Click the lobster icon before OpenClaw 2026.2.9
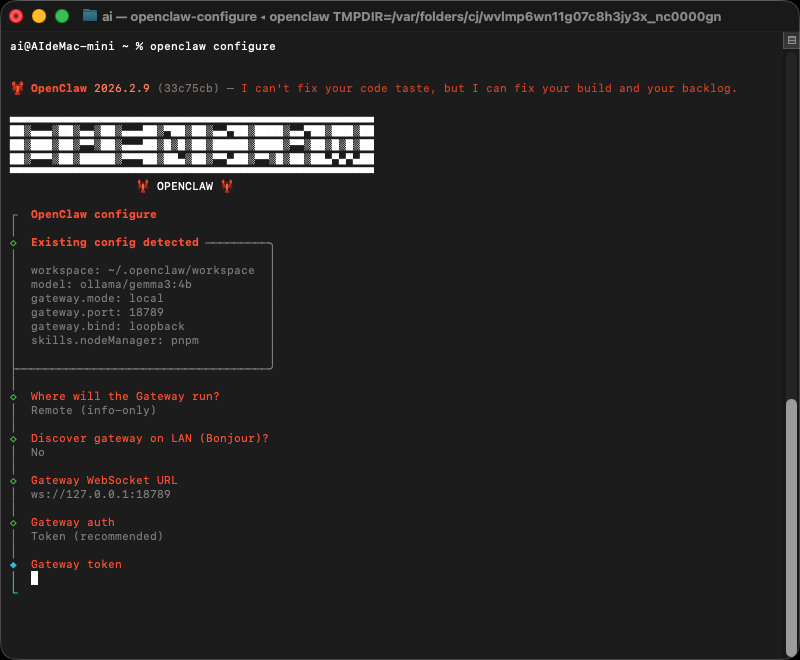The width and height of the screenshot is (800, 660). 16,89
